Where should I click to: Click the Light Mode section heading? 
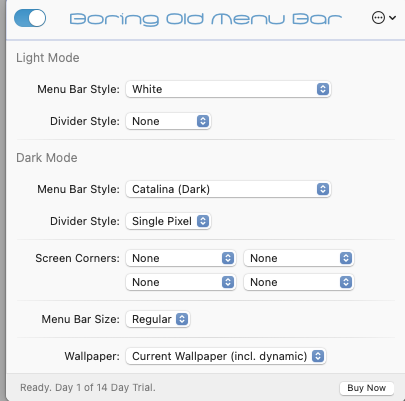point(48,58)
